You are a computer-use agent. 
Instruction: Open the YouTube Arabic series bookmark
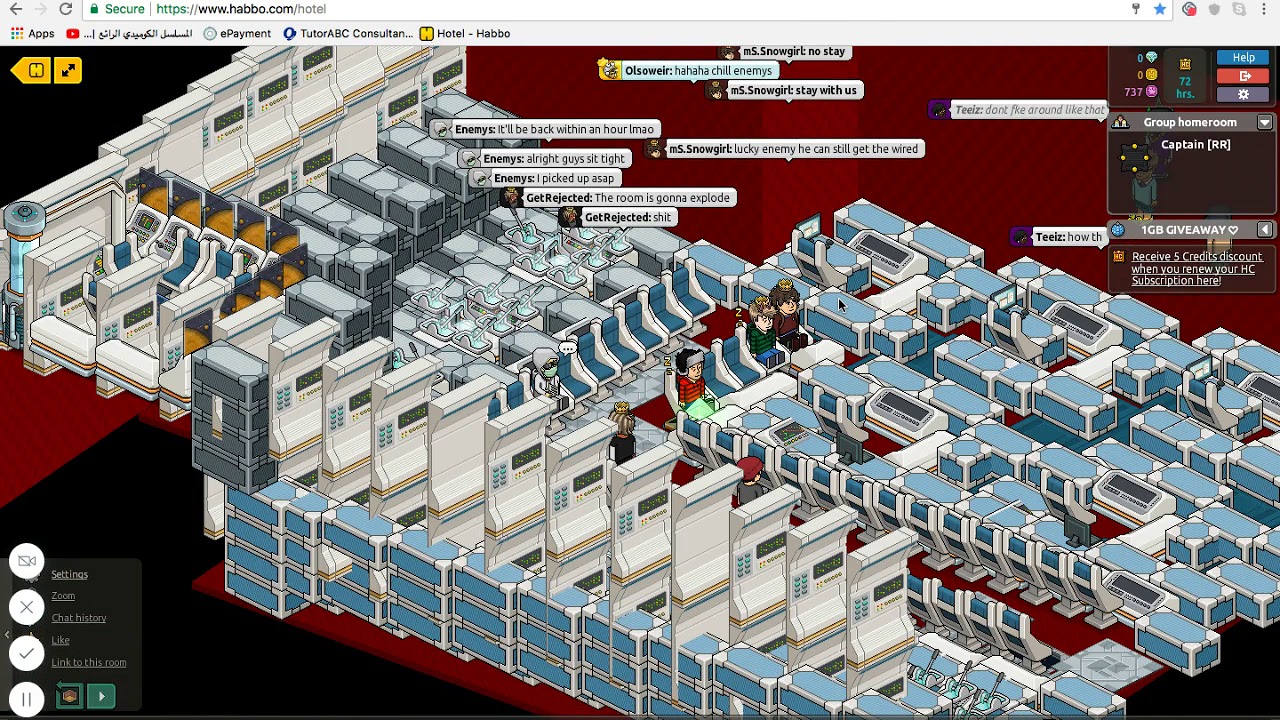[129, 33]
